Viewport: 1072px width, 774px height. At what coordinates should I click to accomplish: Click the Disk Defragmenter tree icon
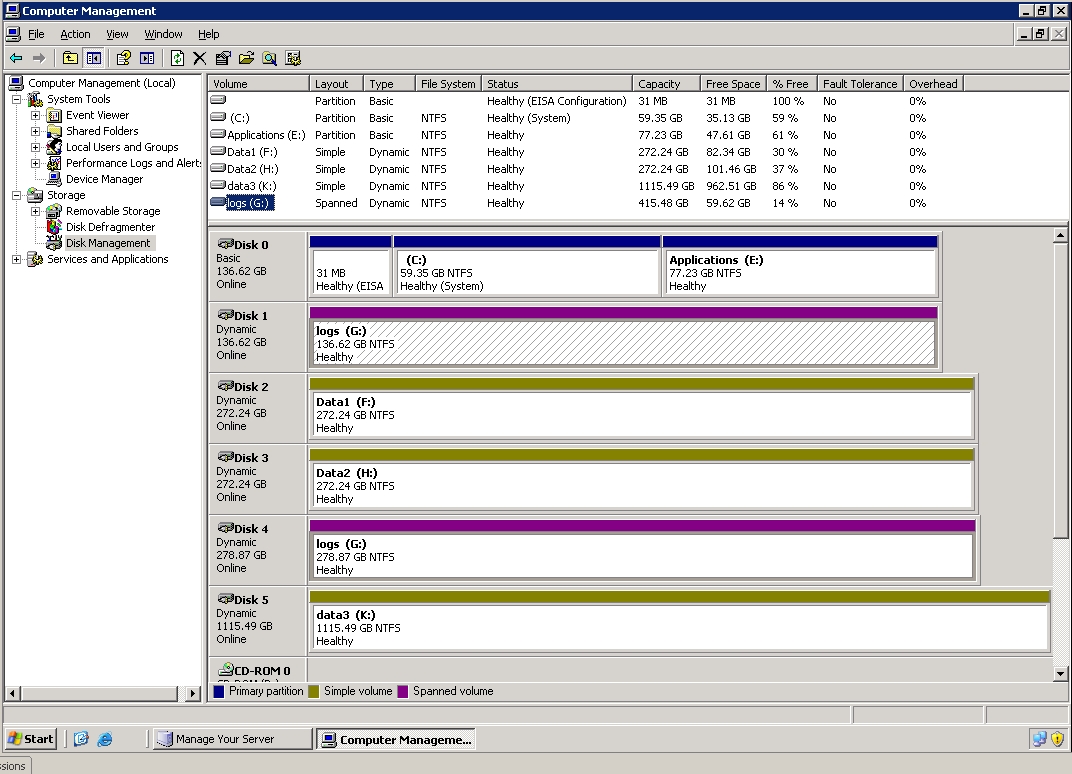pos(55,227)
